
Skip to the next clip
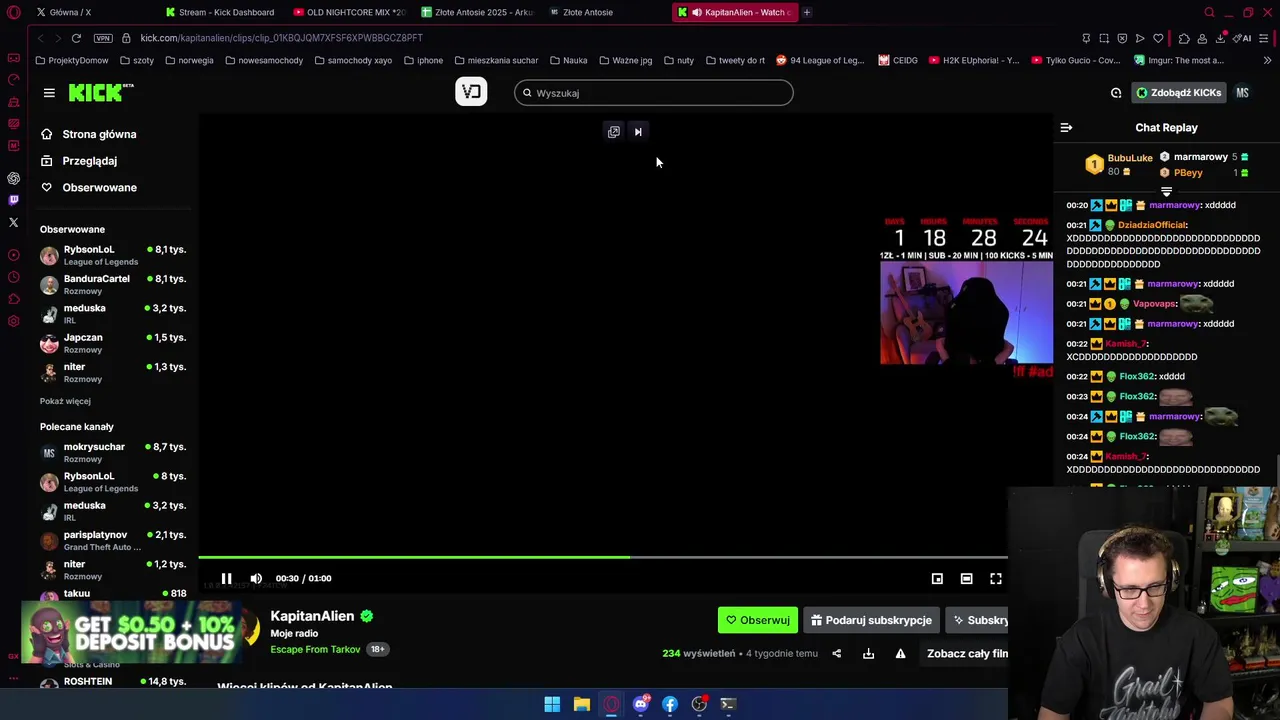coord(638,132)
